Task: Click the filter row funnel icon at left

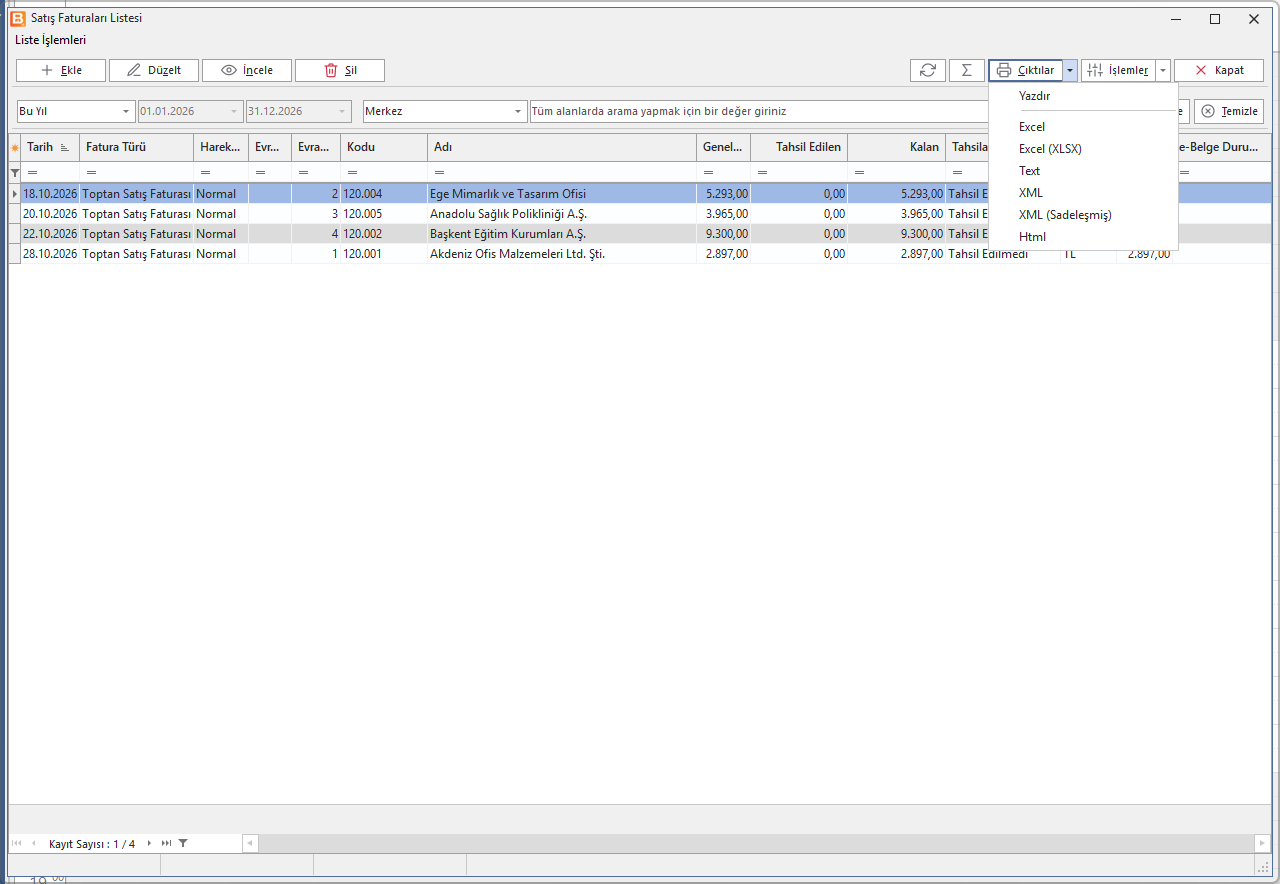Action: click(x=14, y=172)
